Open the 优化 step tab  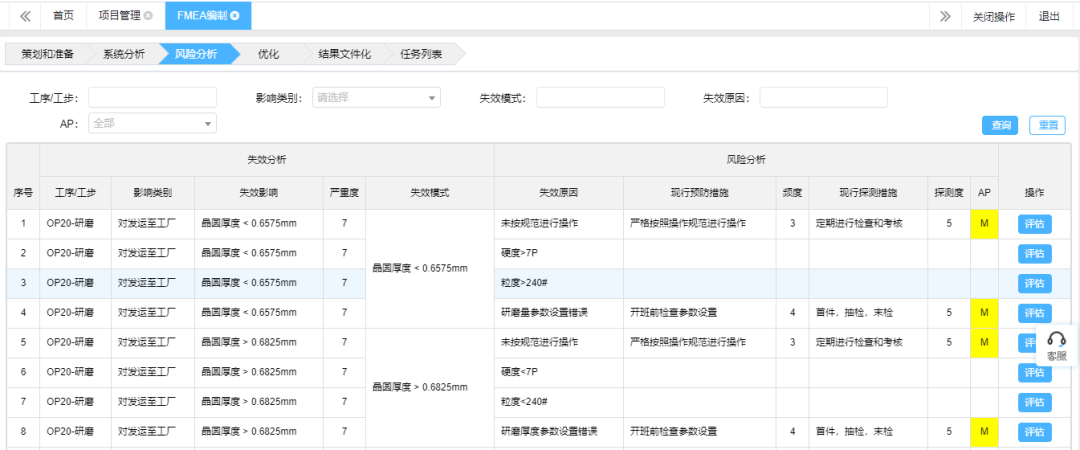point(268,54)
